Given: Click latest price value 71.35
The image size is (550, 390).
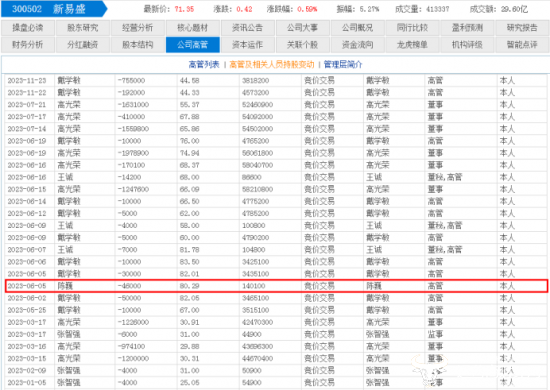Looking at the screenshot, I should 184,9.
